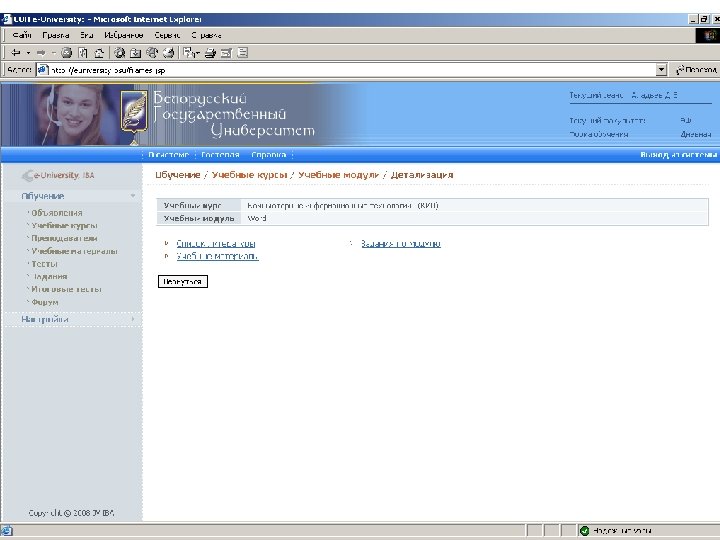
Task: Open the address bar dropdown arrow
Action: [661, 70]
